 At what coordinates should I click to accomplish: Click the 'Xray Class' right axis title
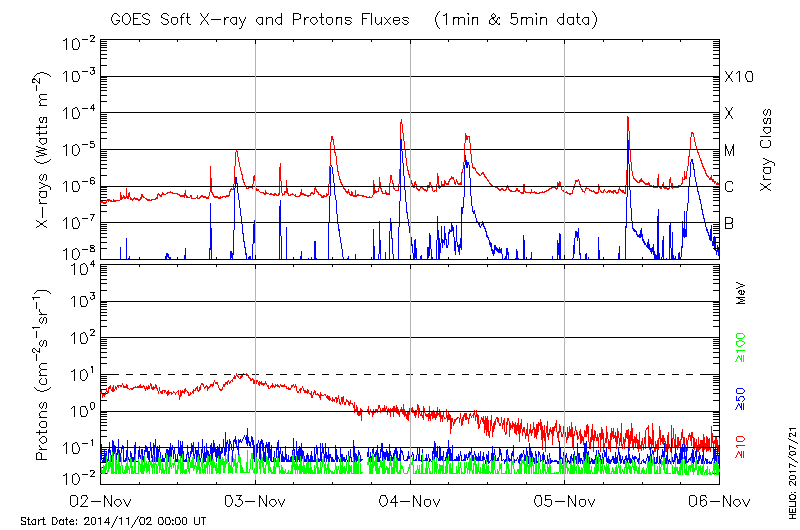(767, 150)
